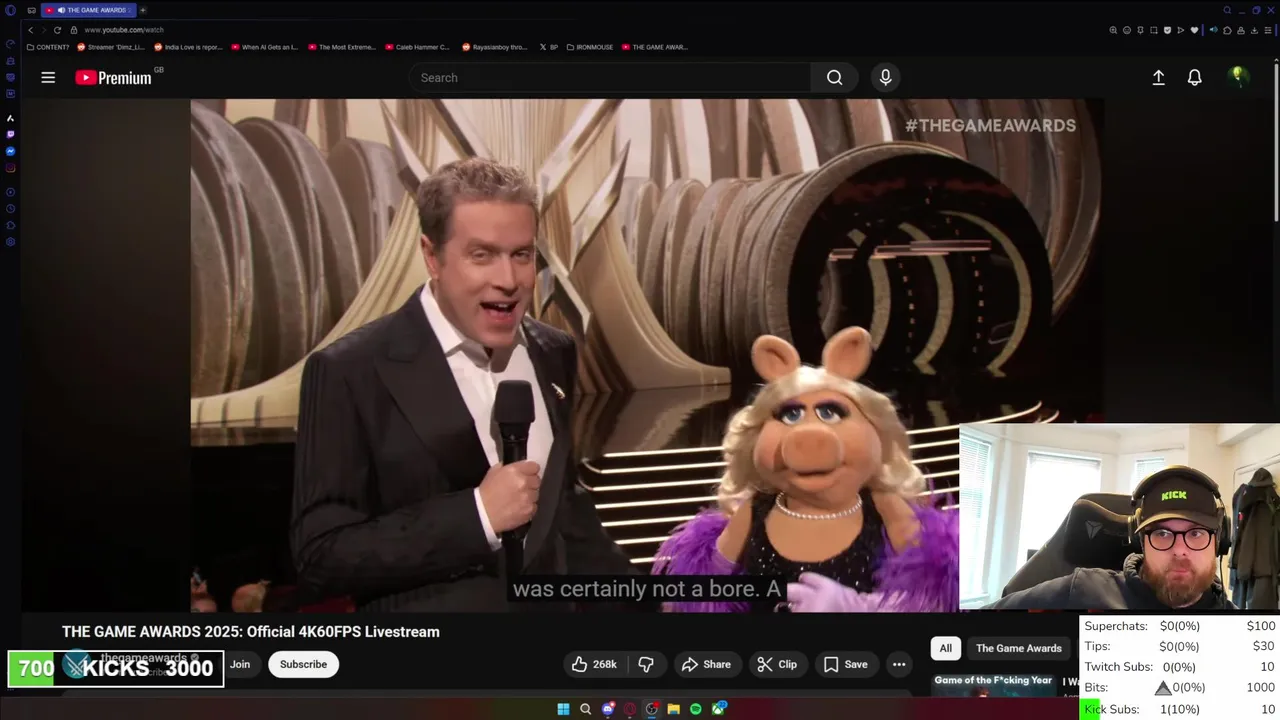Click the www.youtube.com/watch address bar
This screenshot has width=1280, height=720.
[123, 30]
